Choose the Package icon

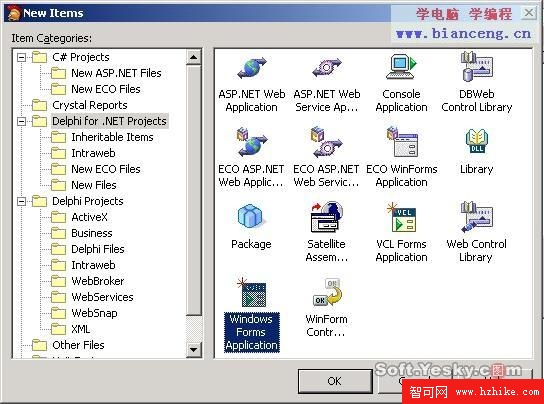tap(250, 216)
